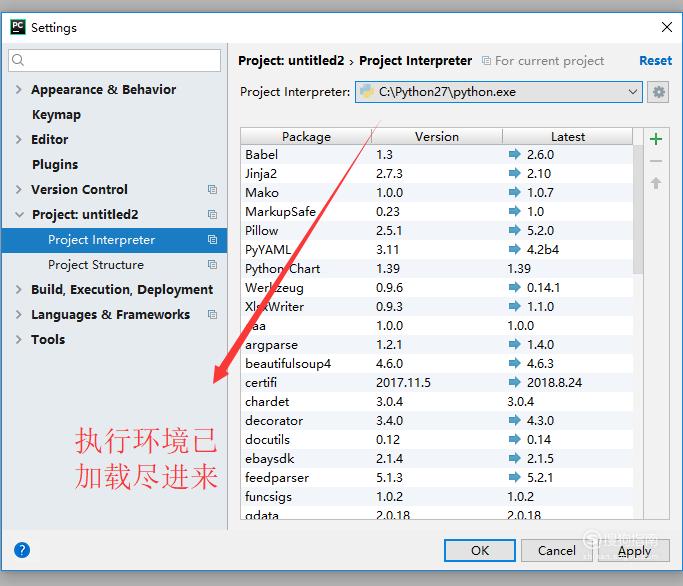Click the PyCharm logo in title bar
Image resolution: width=683 pixels, height=586 pixels.
pos(18,27)
